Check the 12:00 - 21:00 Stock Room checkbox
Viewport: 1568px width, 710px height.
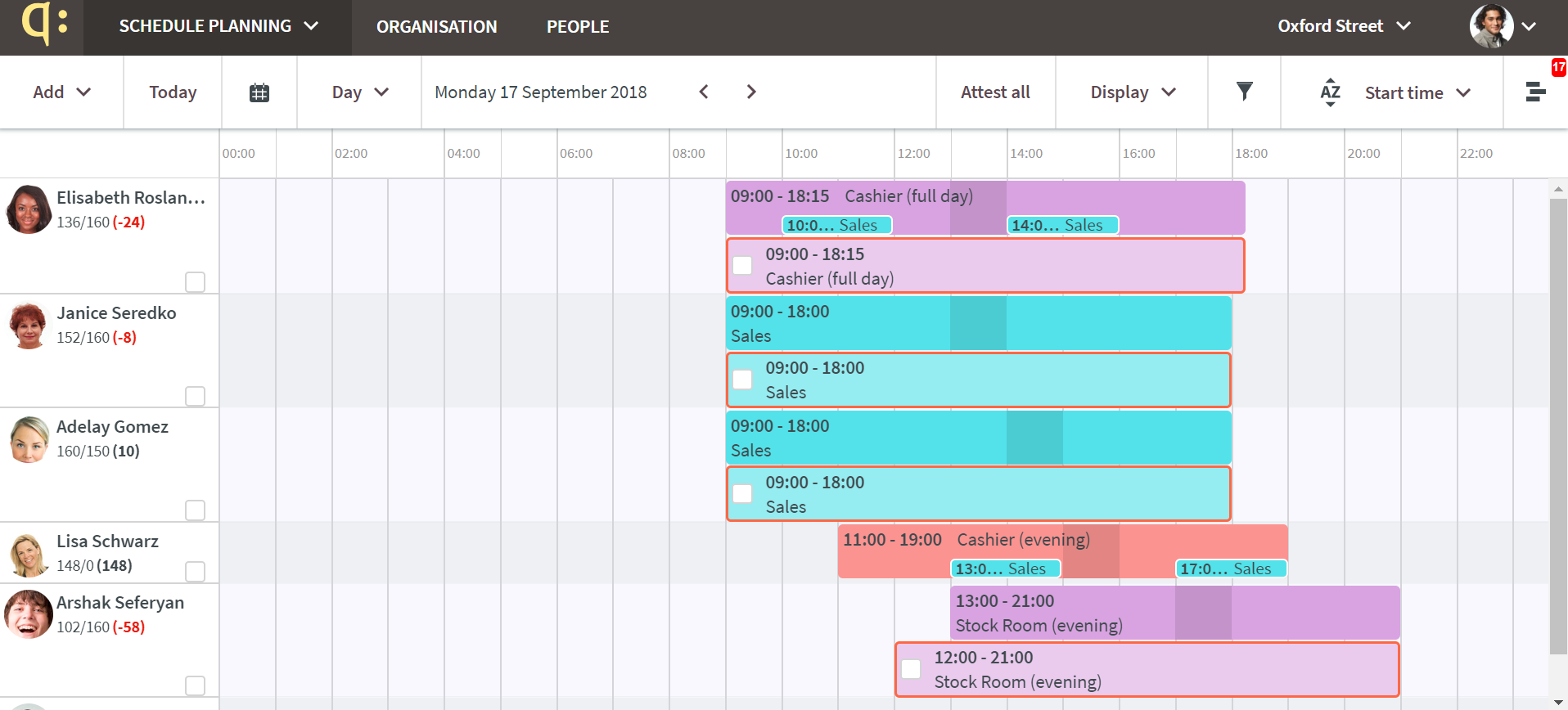click(x=911, y=669)
